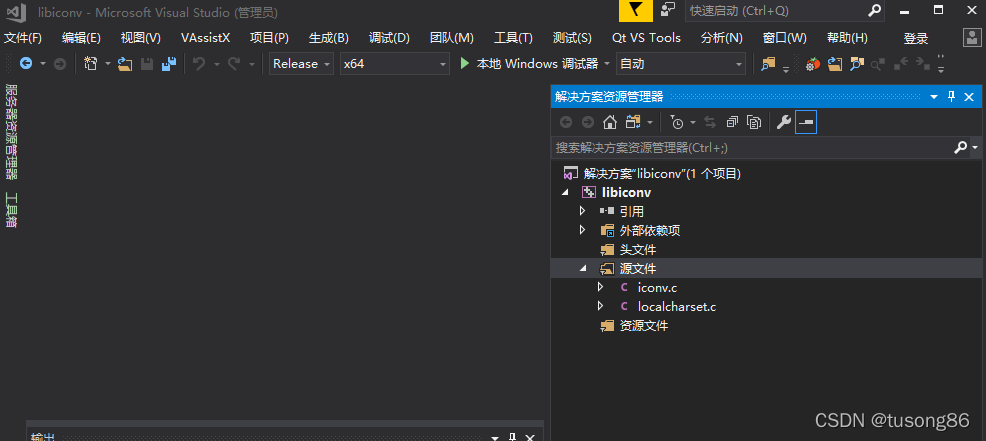The width and height of the screenshot is (986, 441).
Task: Click the Solution Explorer search magnifier icon
Action: coord(960,147)
